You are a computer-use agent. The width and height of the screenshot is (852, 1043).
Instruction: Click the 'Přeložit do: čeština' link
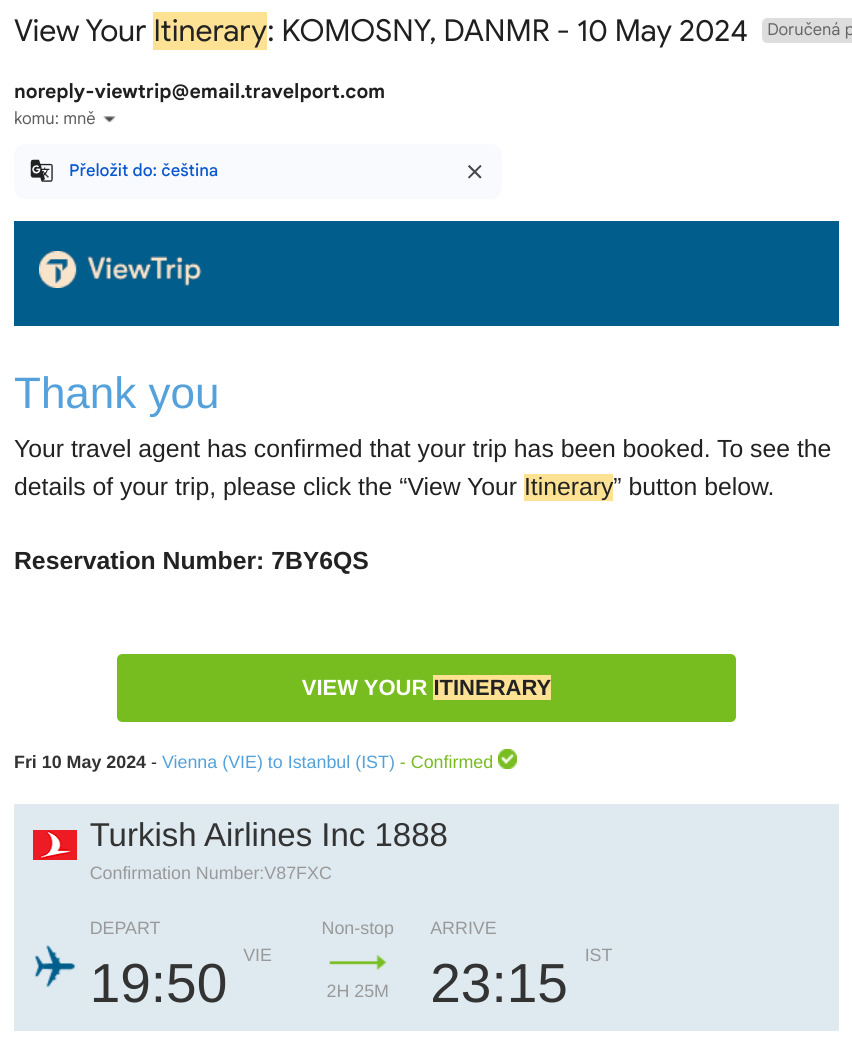tap(143, 170)
